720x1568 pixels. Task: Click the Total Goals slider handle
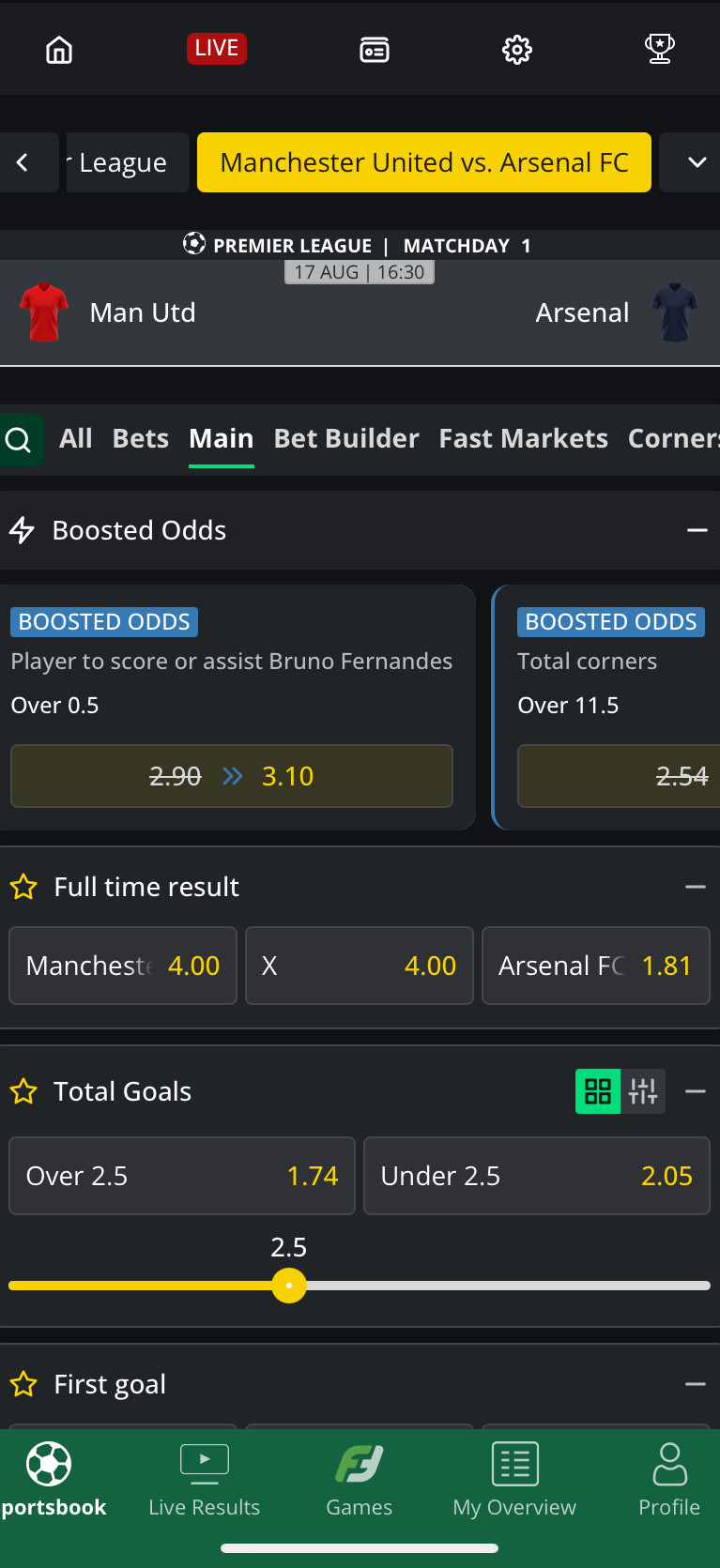[289, 1286]
